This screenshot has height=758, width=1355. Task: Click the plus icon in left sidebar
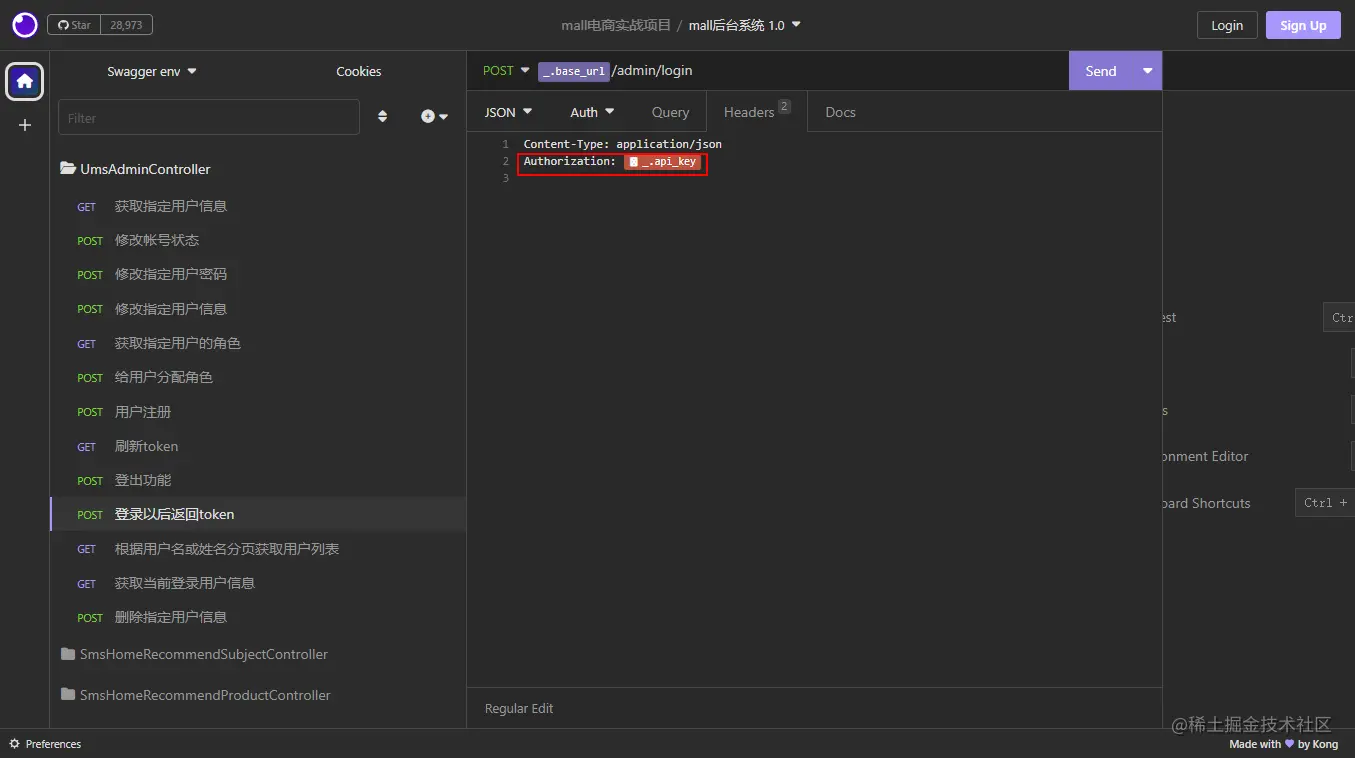[25, 125]
